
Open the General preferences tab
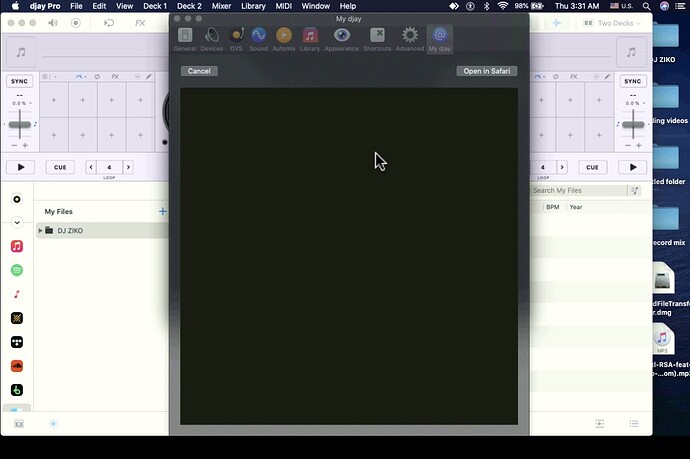(x=185, y=40)
